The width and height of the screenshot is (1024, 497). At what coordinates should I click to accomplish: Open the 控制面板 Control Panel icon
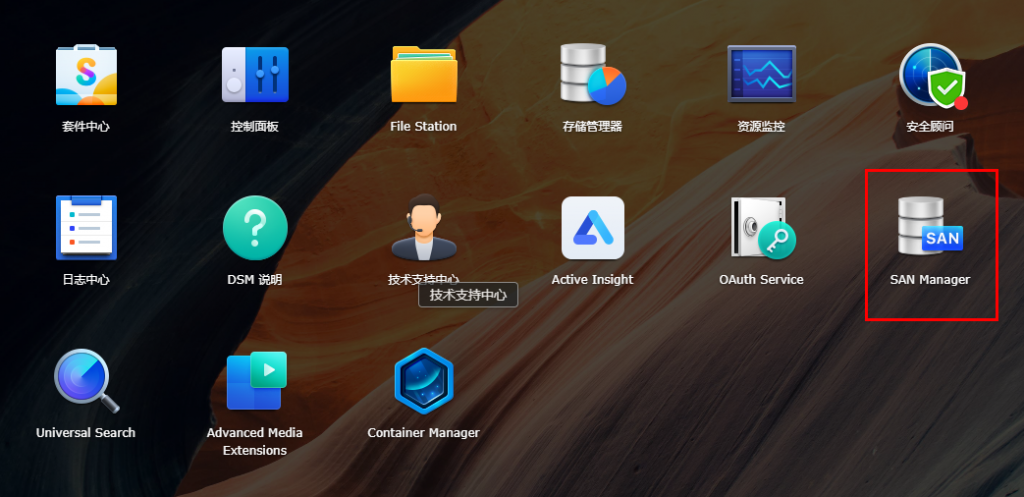click(255, 74)
